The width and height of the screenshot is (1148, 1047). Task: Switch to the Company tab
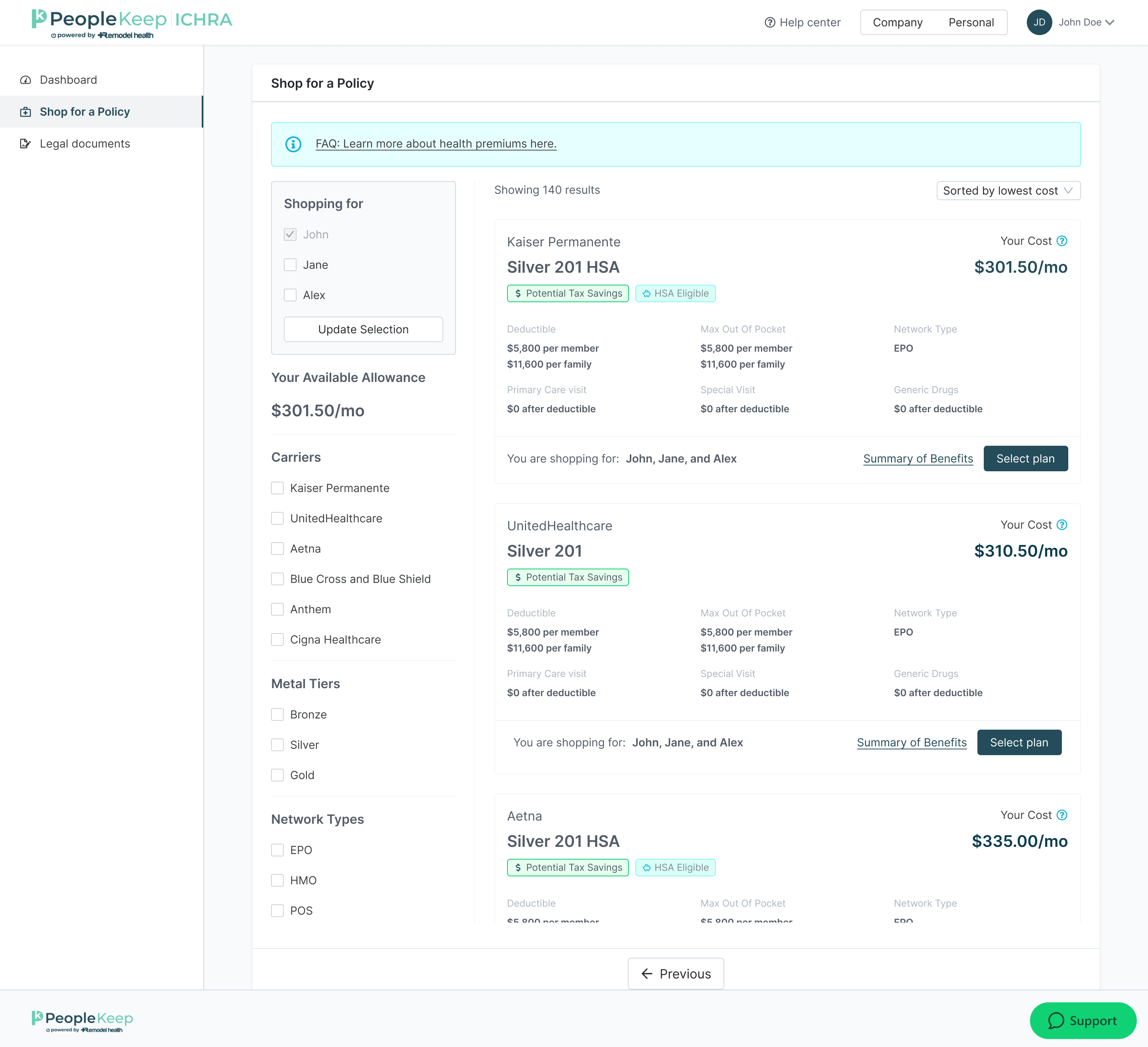[x=897, y=22]
